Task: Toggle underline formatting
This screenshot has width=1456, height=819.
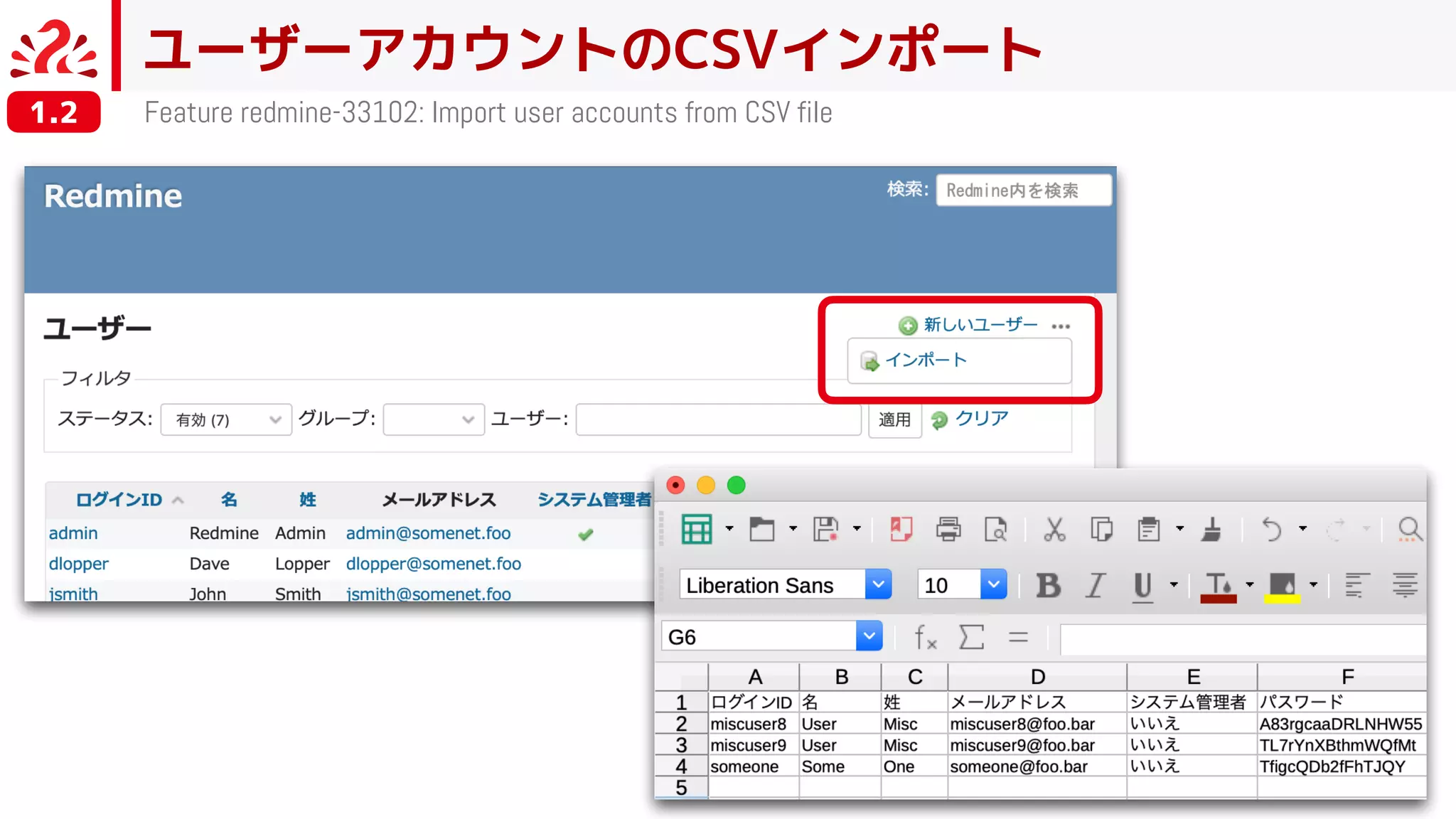Action: pyautogui.click(x=1142, y=587)
